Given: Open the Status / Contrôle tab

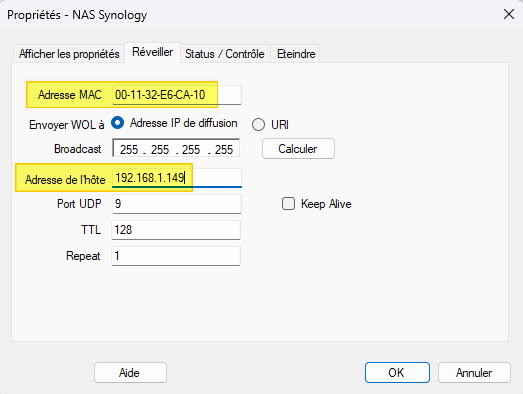Looking at the screenshot, I should click(225, 54).
